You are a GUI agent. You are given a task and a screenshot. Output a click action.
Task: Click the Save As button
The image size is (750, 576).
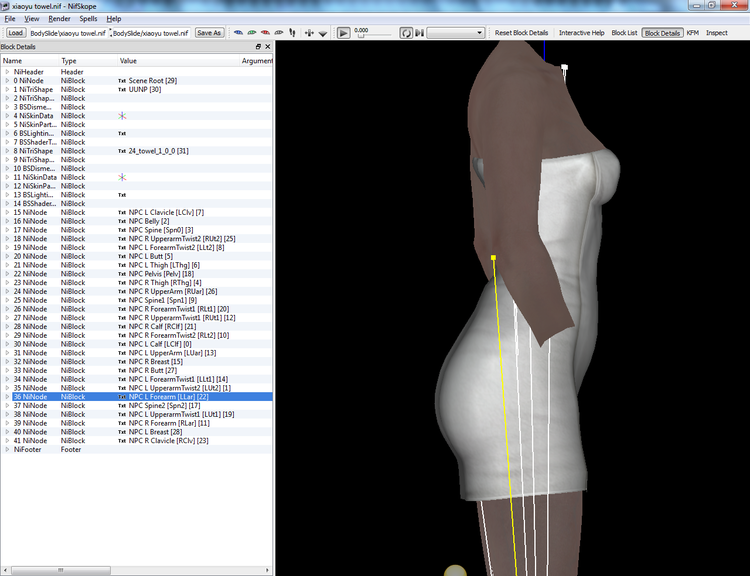[209, 33]
